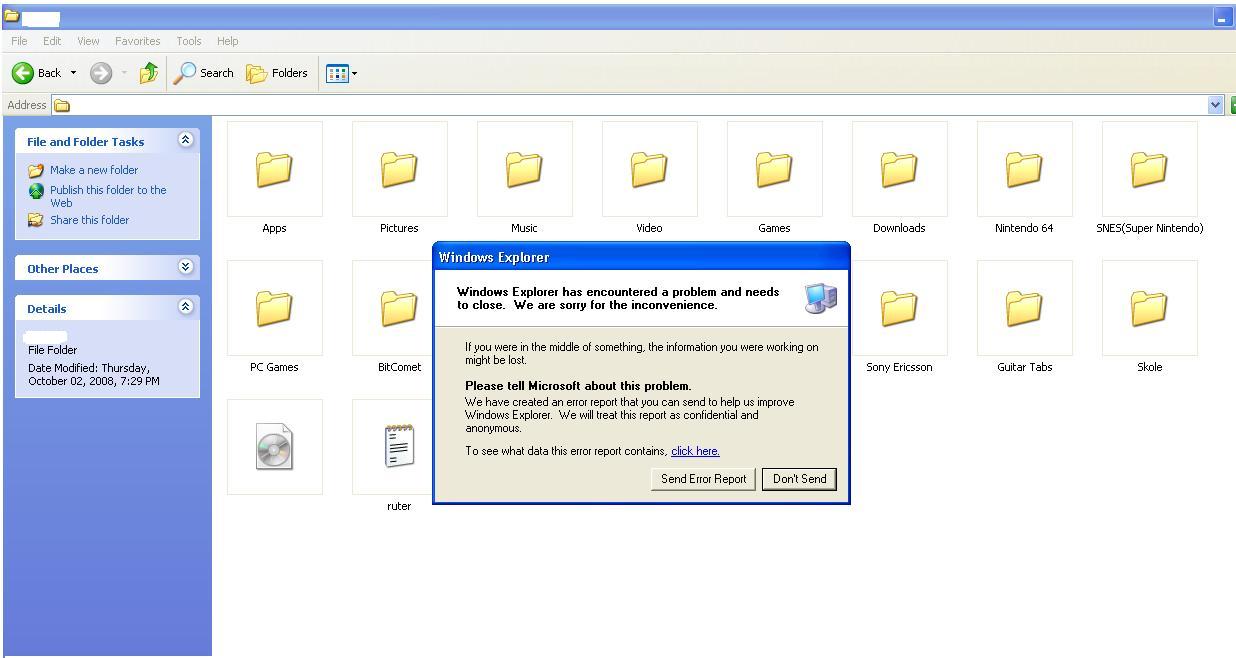Open the File menu
1236x658 pixels.
click(19, 41)
